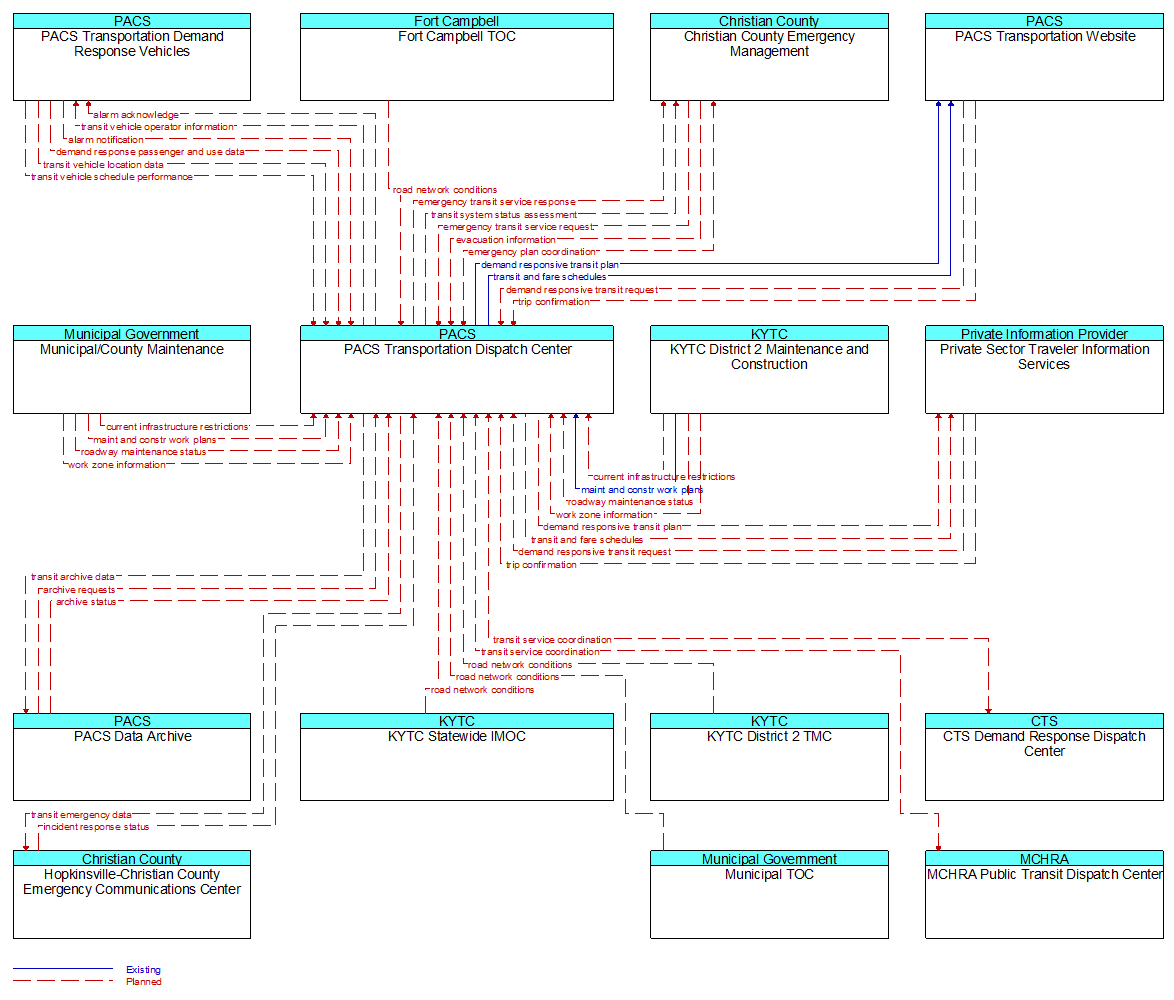Click 'transit and fare schedules' near the PACS Transportation Website

tap(550, 277)
